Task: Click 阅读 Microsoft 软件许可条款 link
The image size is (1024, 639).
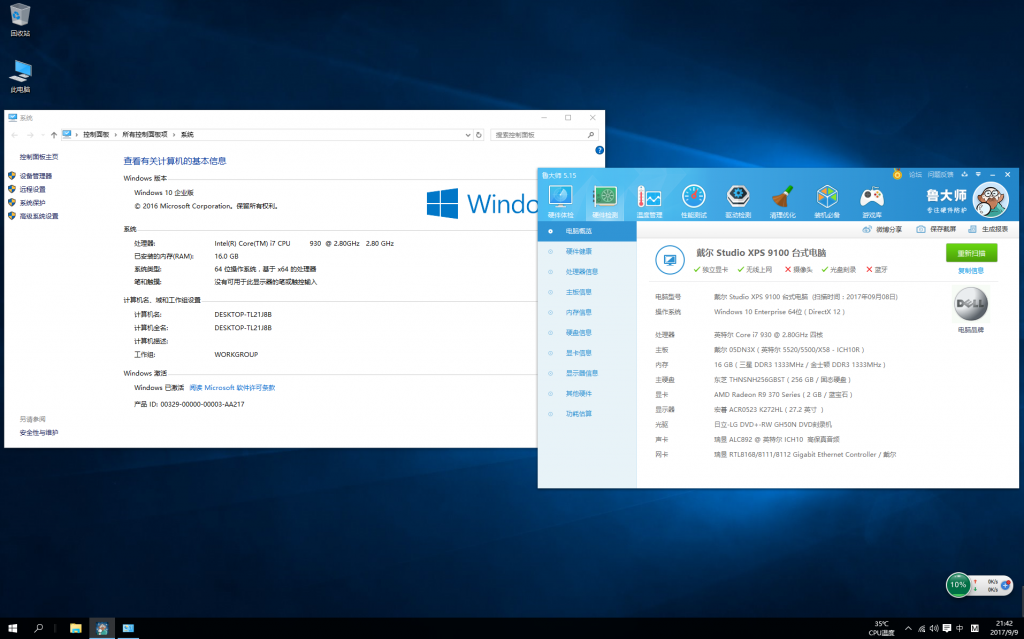Action: click(x=232, y=387)
